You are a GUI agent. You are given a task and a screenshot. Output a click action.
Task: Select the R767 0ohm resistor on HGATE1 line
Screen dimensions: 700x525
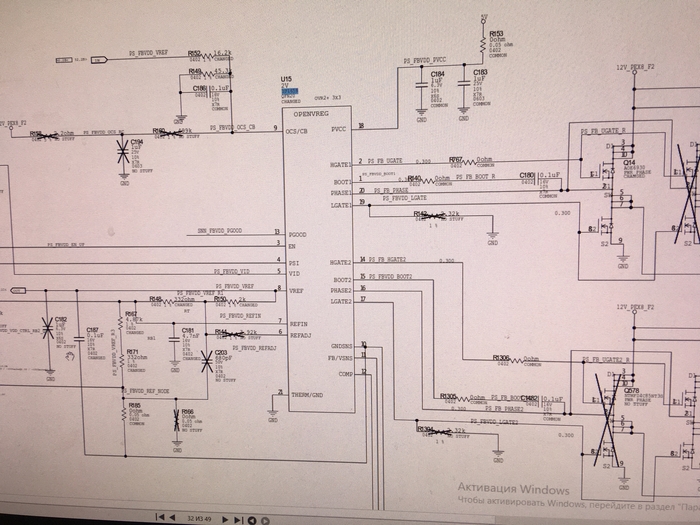[469, 162]
